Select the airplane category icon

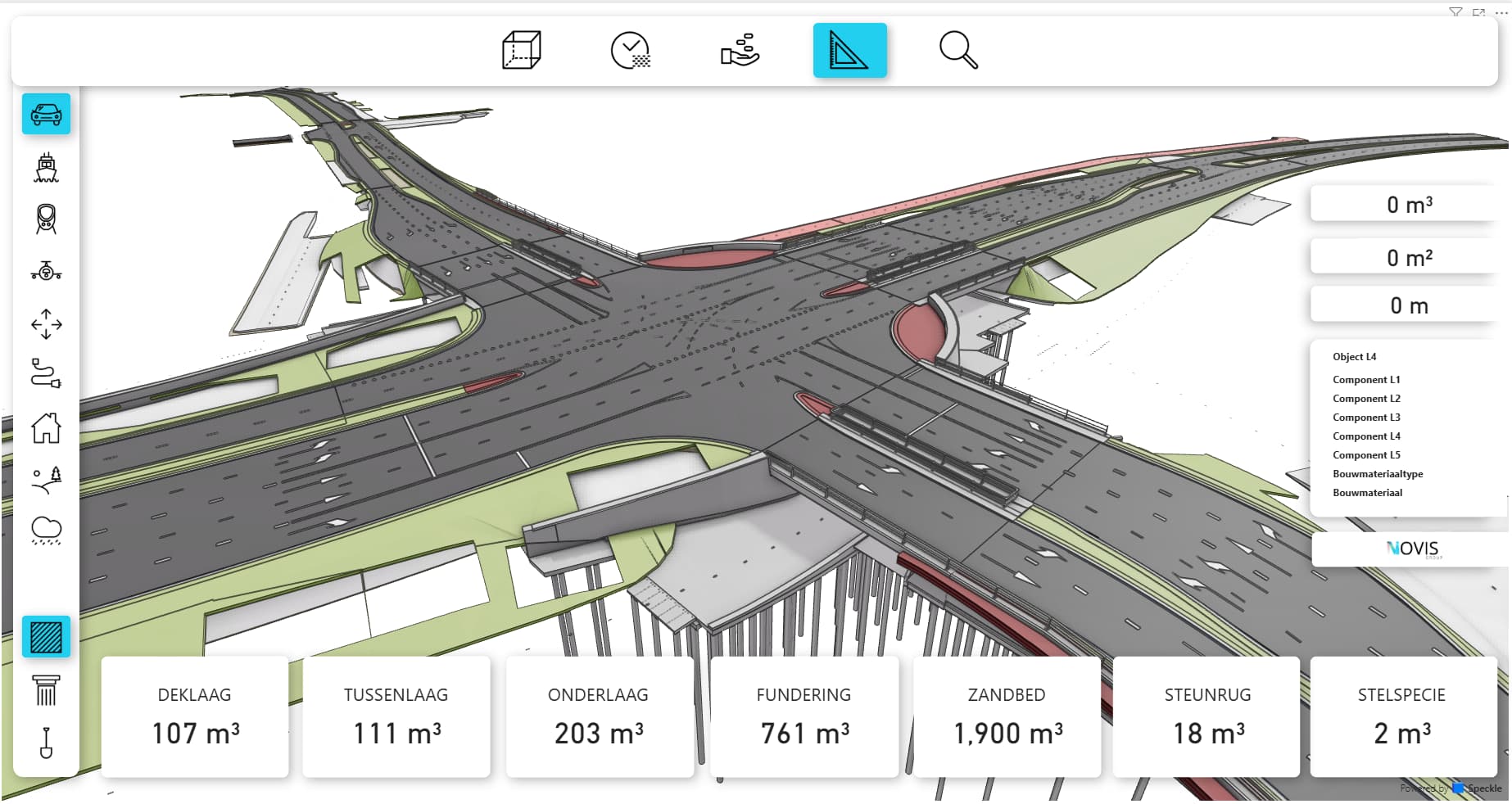(46, 271)
